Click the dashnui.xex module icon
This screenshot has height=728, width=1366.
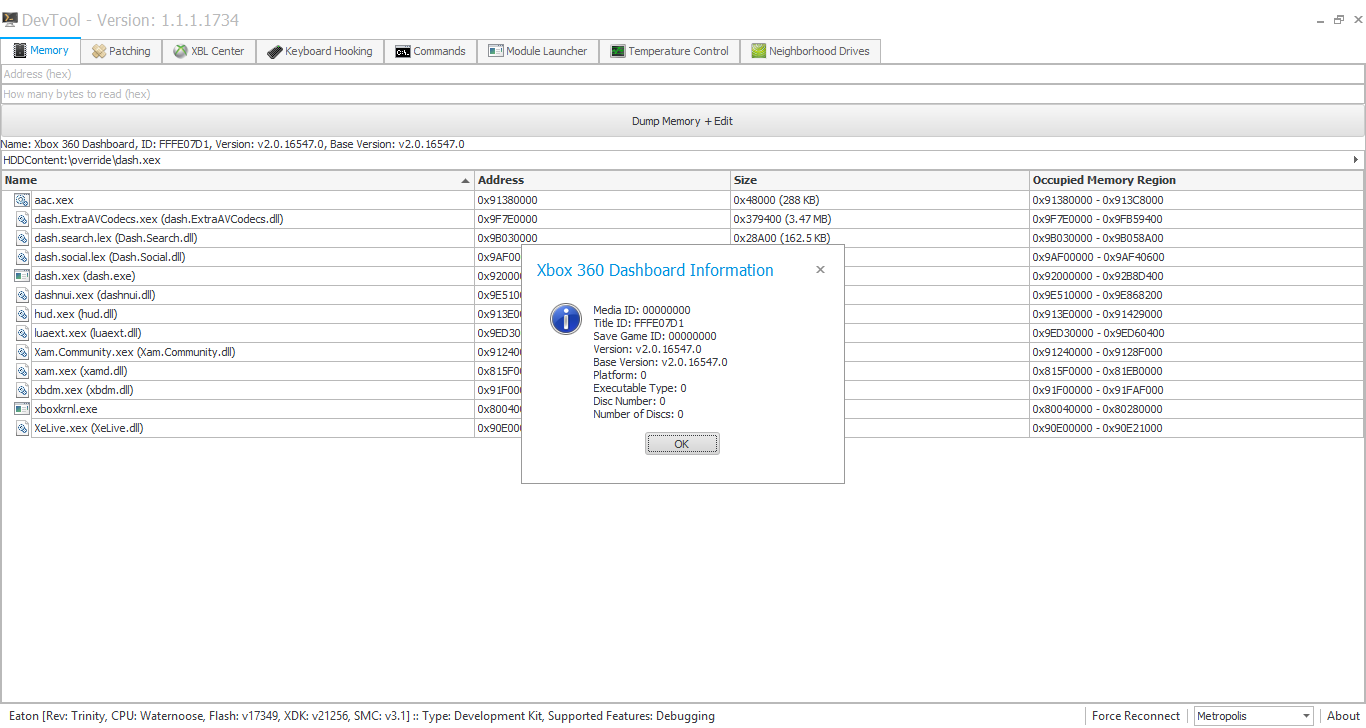[22, 295]
